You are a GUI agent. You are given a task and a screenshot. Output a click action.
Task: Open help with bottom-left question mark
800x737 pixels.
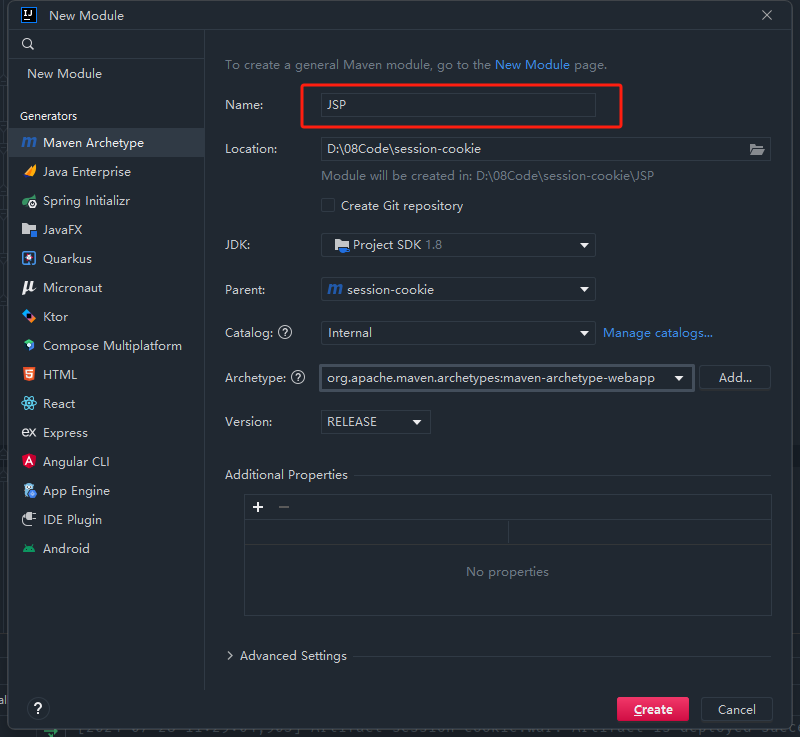tap(38, 708)
